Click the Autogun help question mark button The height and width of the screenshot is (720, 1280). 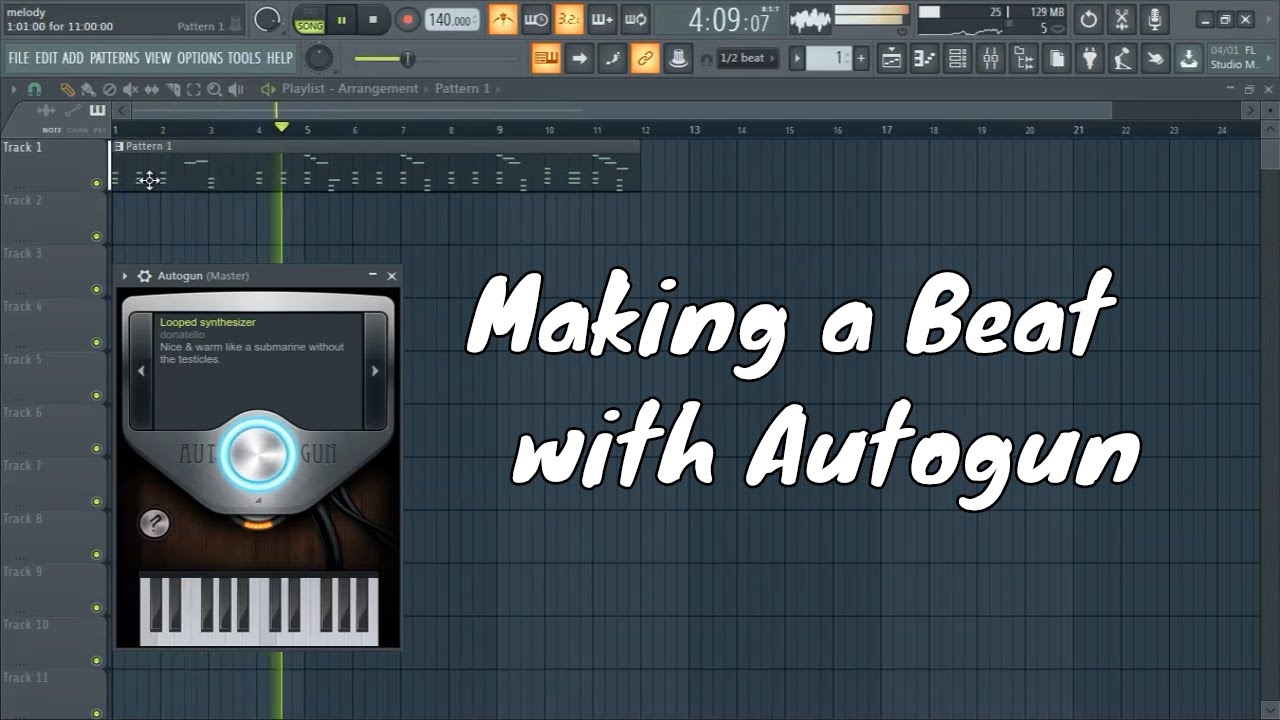(x=154, y=522)
